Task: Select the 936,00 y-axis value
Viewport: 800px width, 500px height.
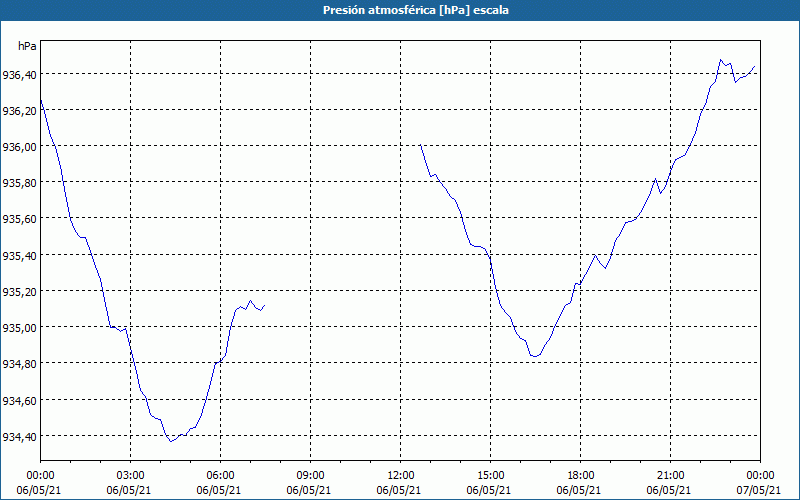Action: point(19,147)
